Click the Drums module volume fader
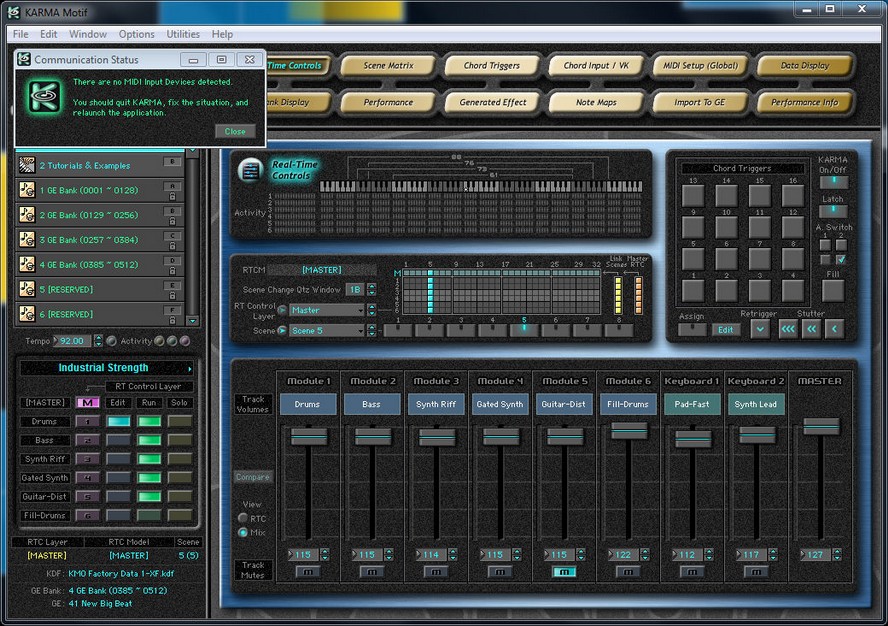888x626 pixels. [x=309, y=437]
